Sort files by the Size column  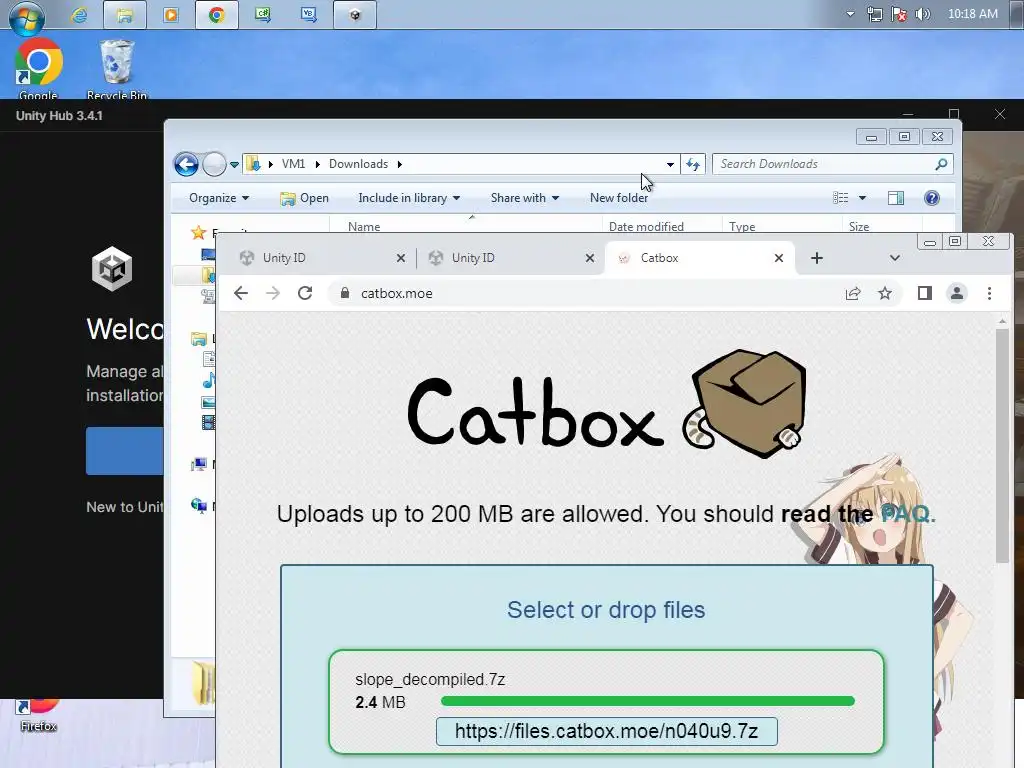(859, 227)
